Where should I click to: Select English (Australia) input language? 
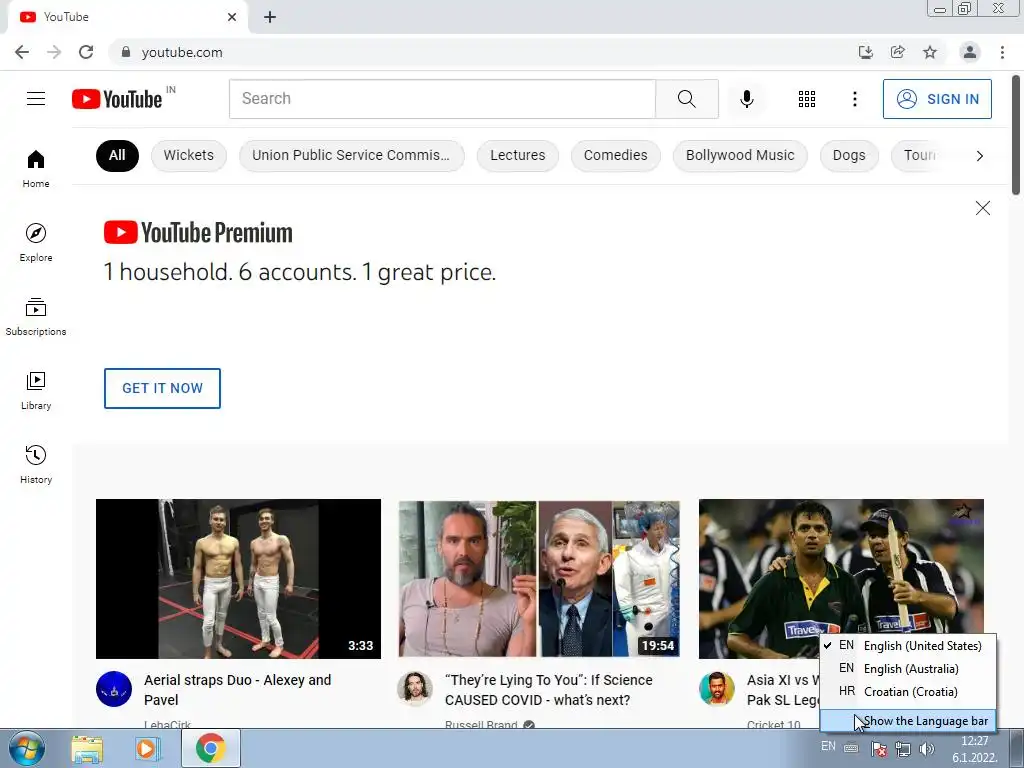coord(908,669)
